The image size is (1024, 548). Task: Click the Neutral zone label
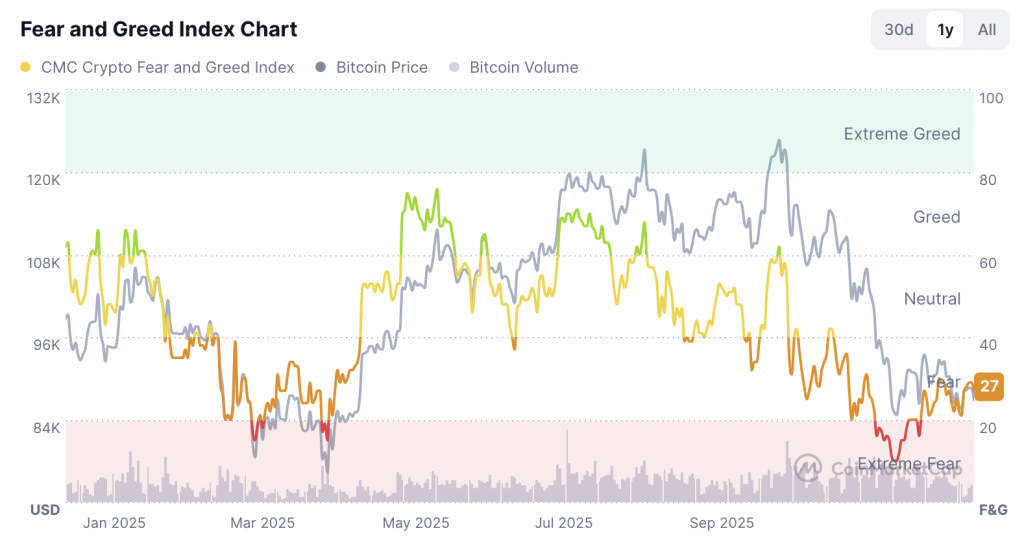pos(931,299)
